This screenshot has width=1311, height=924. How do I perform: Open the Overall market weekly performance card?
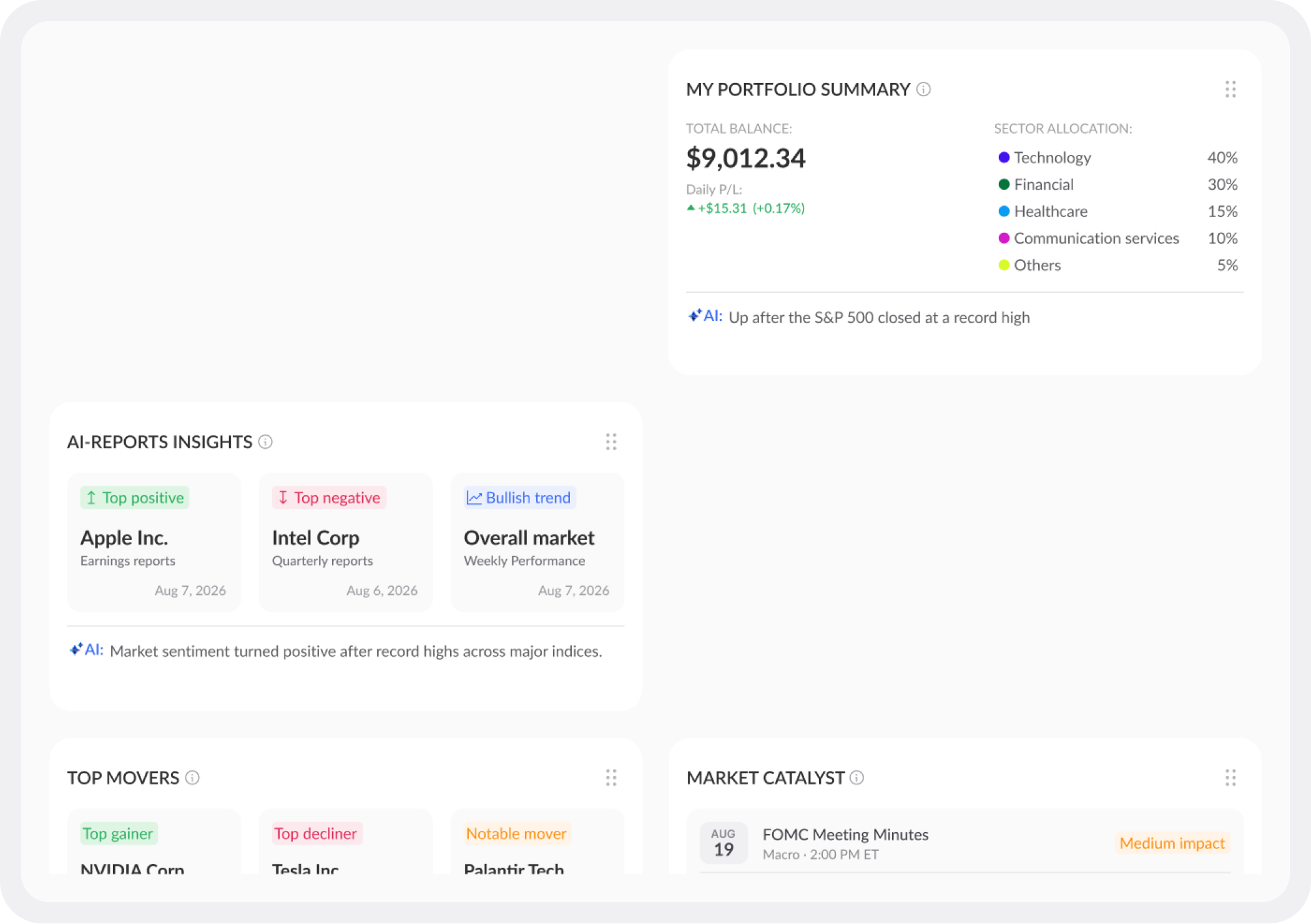tap(537, 542)
